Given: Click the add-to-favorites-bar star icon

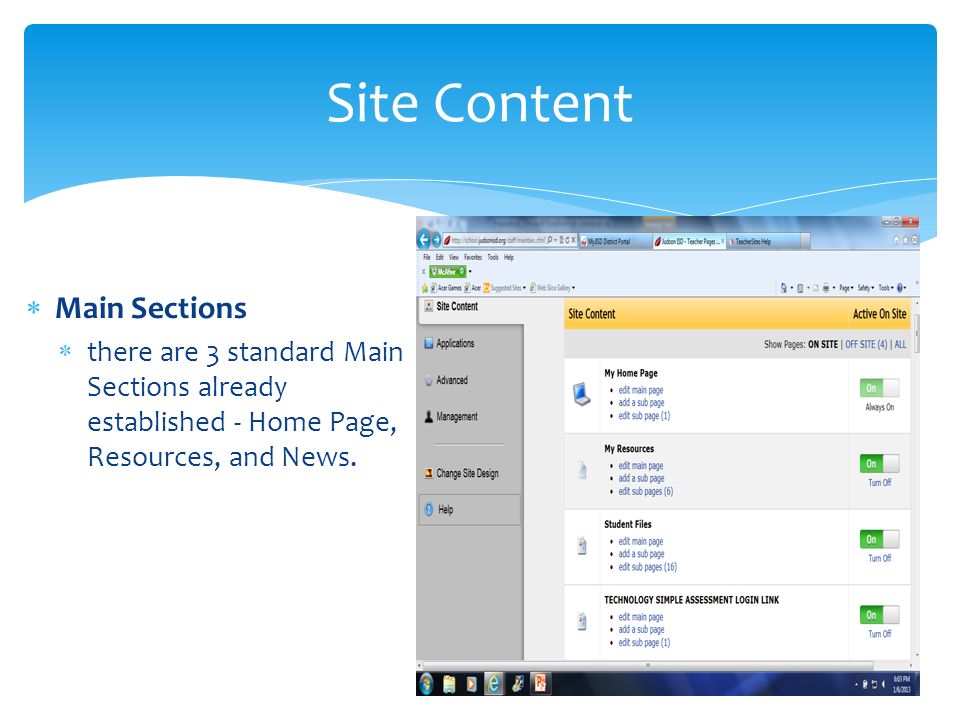Looking at the screenshot, I should pyautogui.click(x=424, y=288).
